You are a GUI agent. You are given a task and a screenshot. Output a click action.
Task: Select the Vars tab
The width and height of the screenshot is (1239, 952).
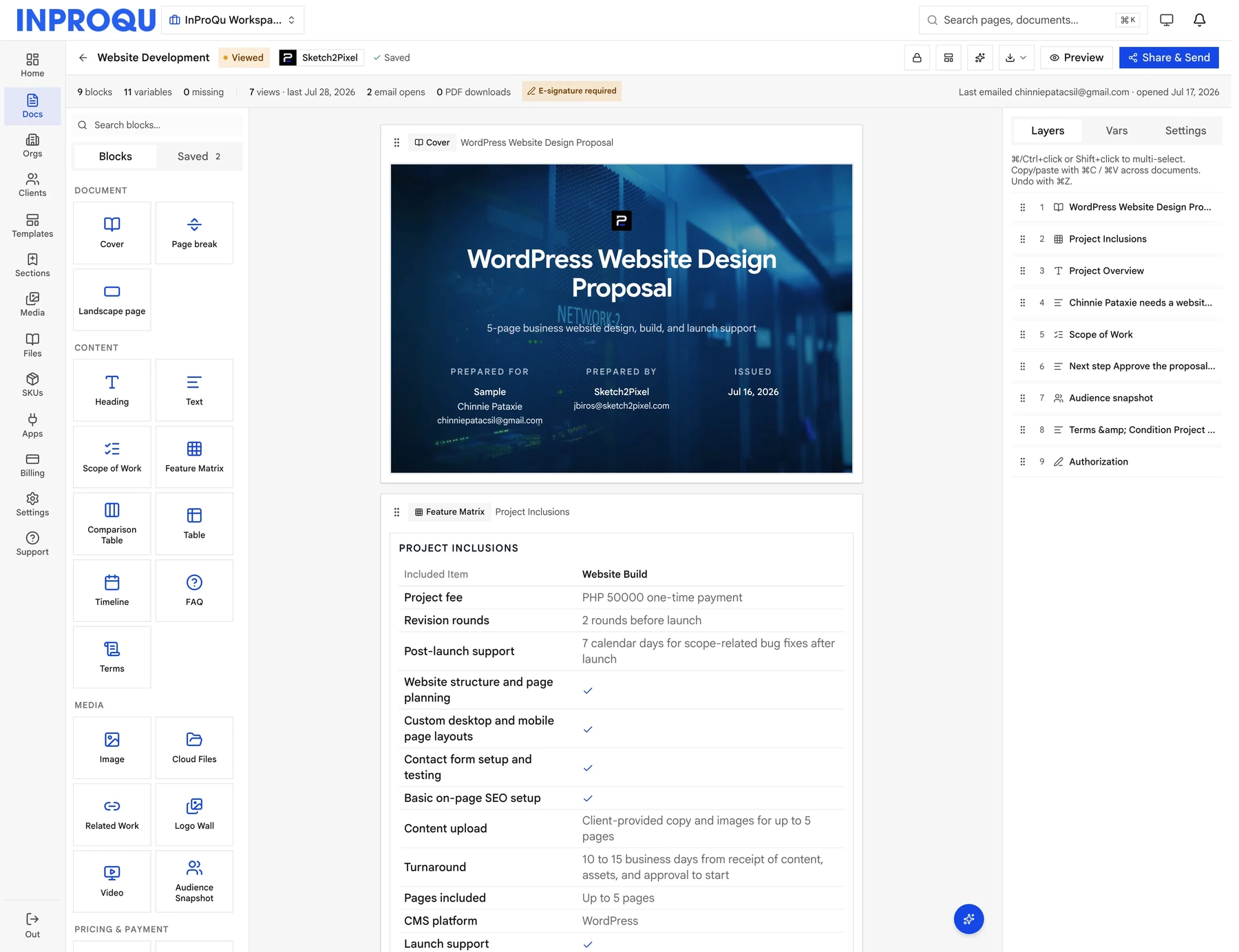pyautogui.click(x=1116, y=131)
